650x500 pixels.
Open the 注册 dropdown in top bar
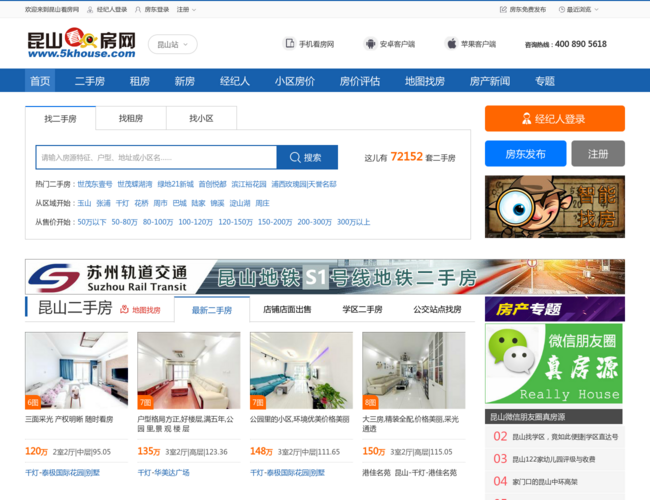click(x=185, y=9)
